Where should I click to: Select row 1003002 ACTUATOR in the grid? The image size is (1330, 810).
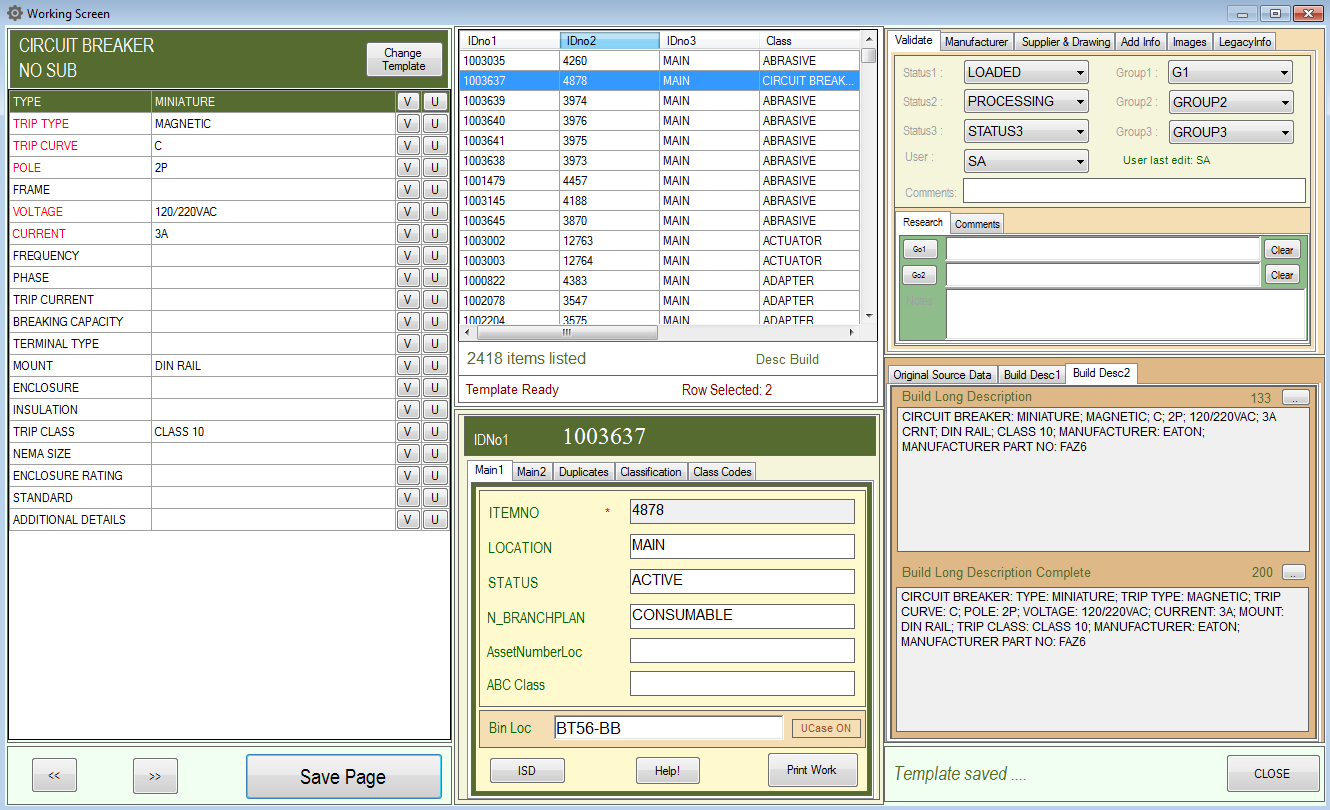tap(660, 241)
